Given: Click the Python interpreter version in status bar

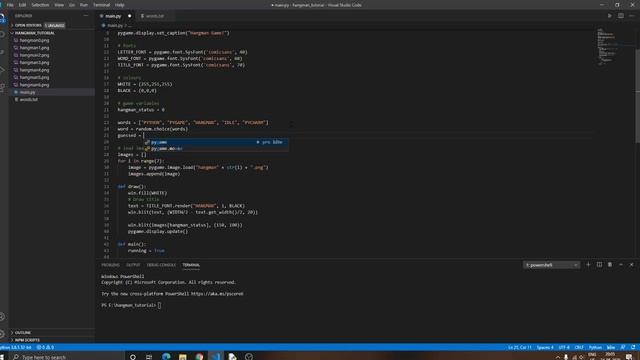Looking at the screenshot, I should click(16, 347).
